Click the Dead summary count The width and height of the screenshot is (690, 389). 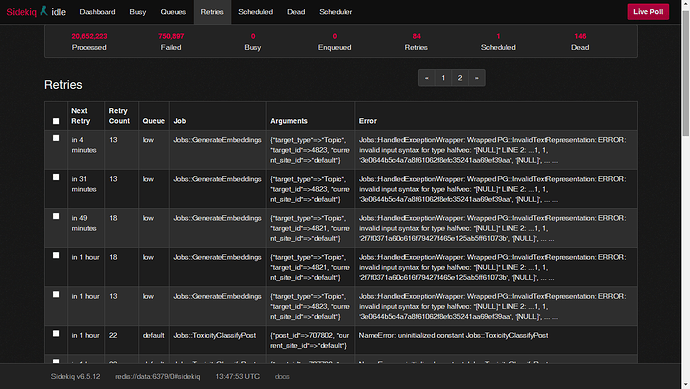point(580,36)
